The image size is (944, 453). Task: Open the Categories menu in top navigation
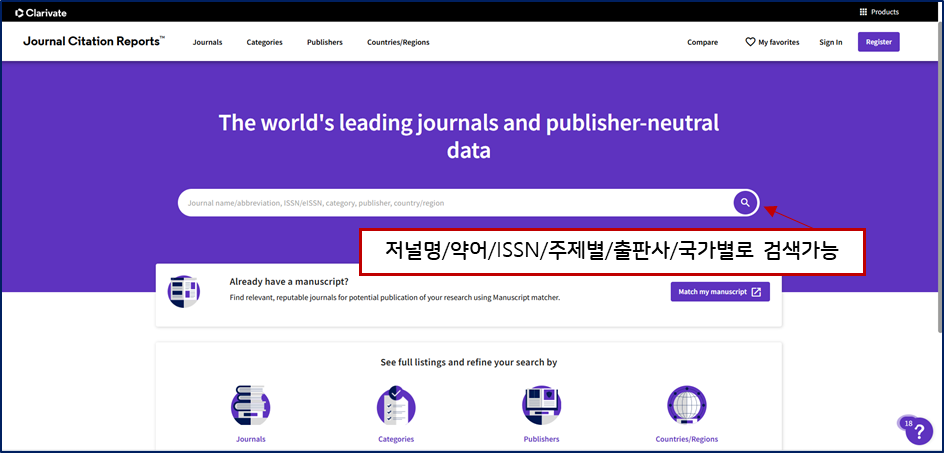[x=264, y=42]
